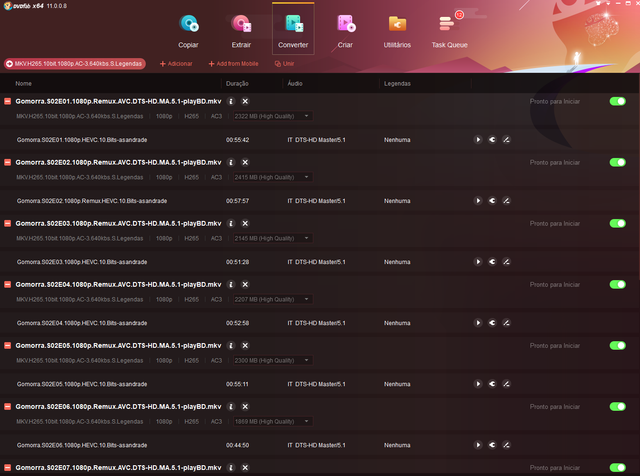The height and width of the screenshot is (476, 640).
Task: Remove Gomorra.S02E06 with the X icon
Action: coord(245,407)
